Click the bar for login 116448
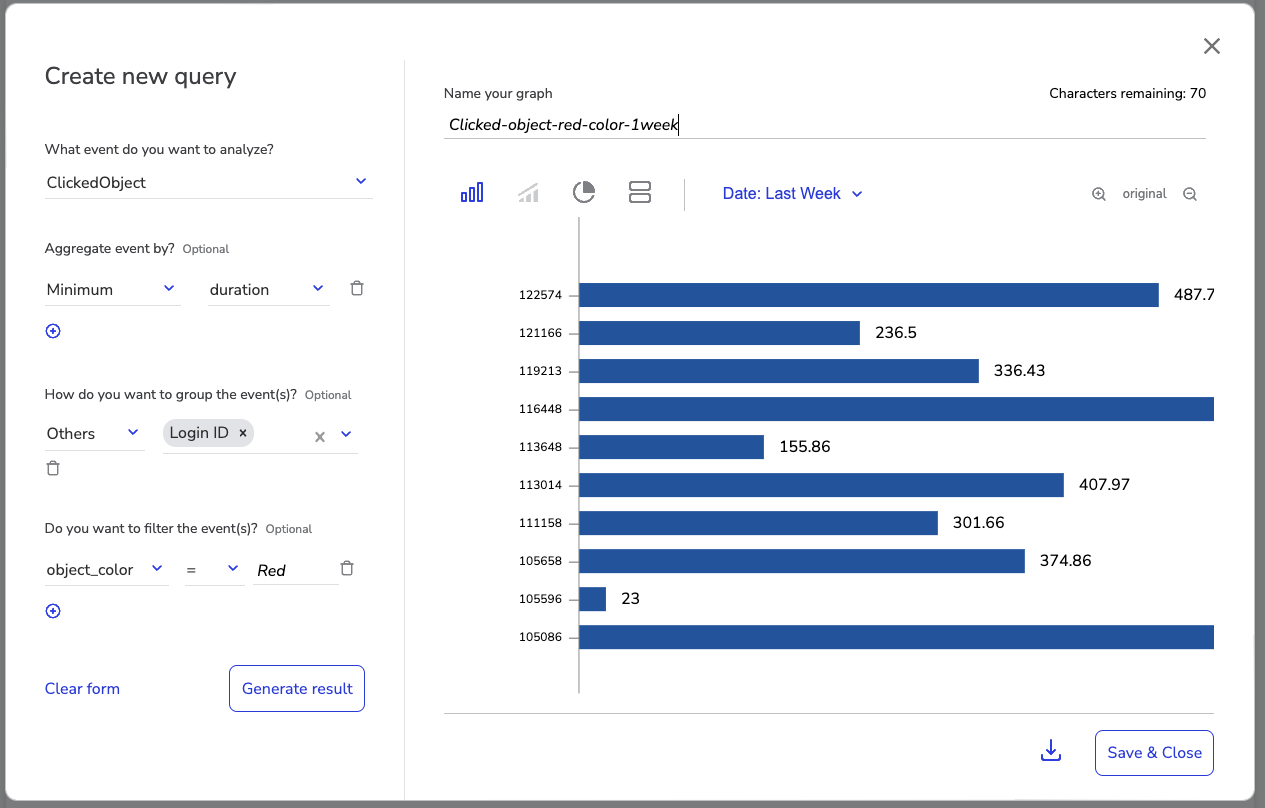Image resolution: width=1265 pixels, height=808 pixels. point(896,409)
